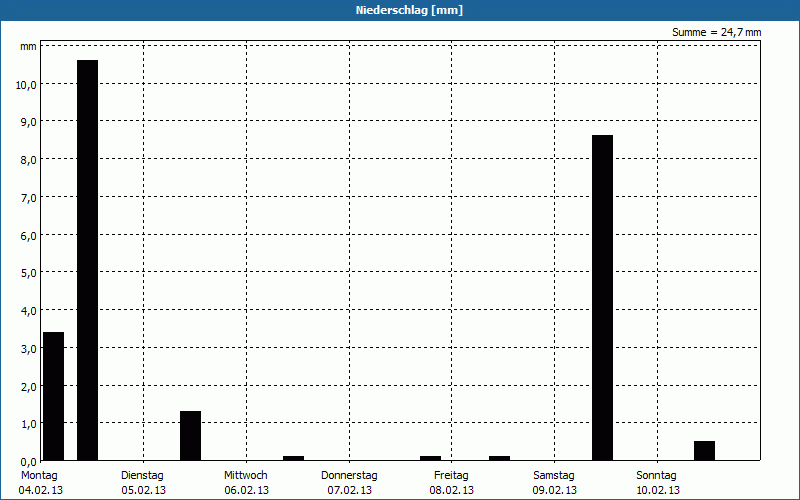Select the 05.02.13 date label
800x500 pixels.
pyautogui.click(x=143, y=490)
